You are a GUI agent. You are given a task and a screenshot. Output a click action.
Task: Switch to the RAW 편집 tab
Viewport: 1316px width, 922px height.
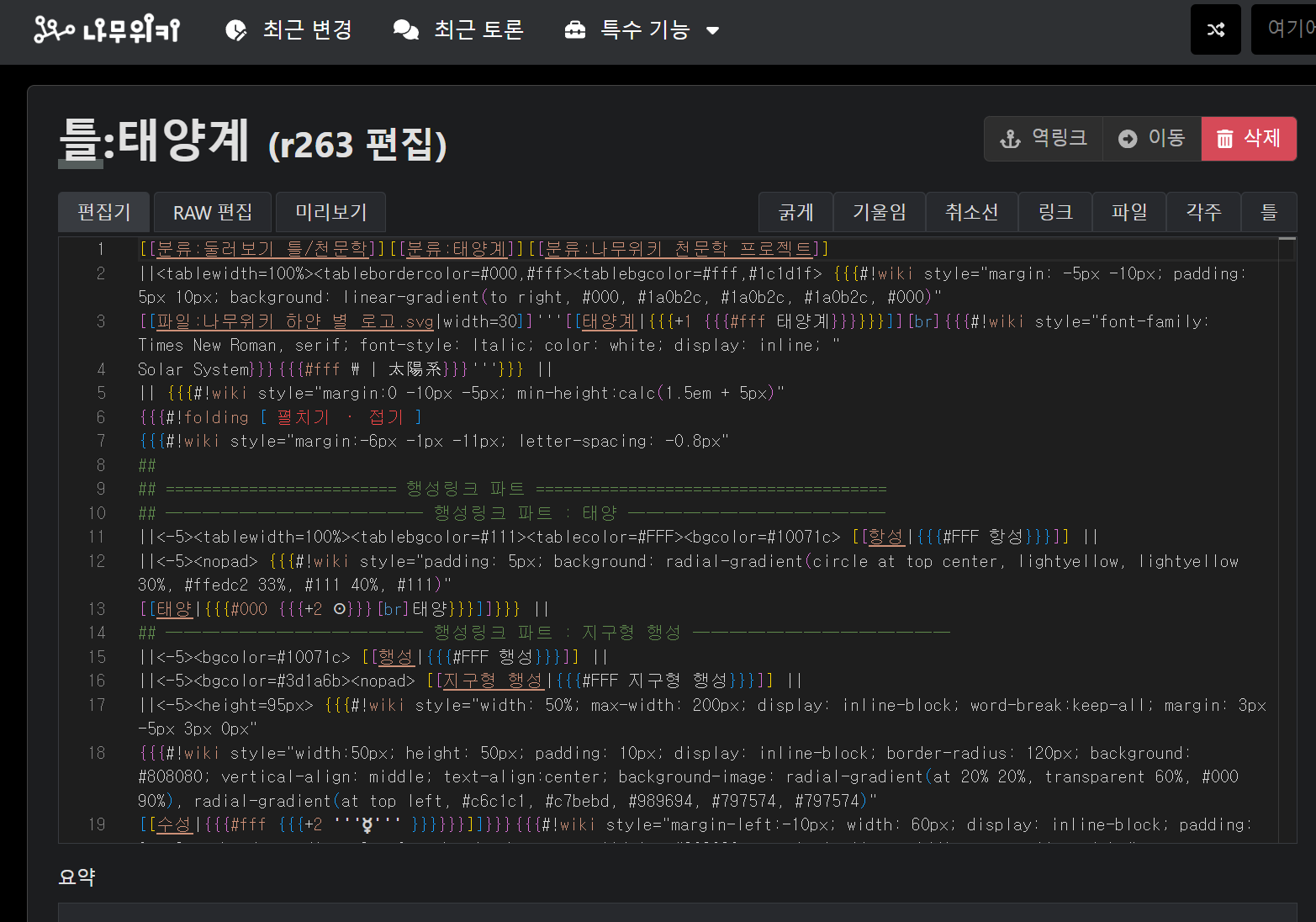point(213,212)
